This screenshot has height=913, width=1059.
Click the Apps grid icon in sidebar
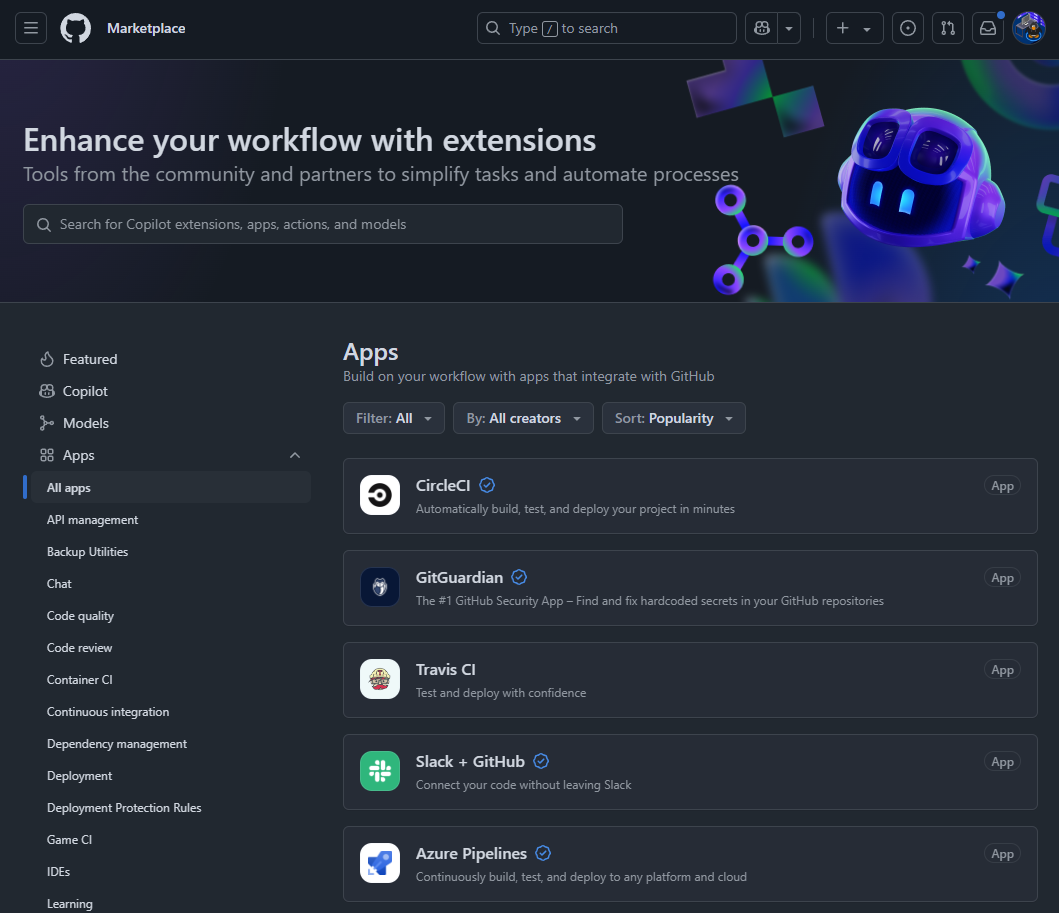coord(47,455)
